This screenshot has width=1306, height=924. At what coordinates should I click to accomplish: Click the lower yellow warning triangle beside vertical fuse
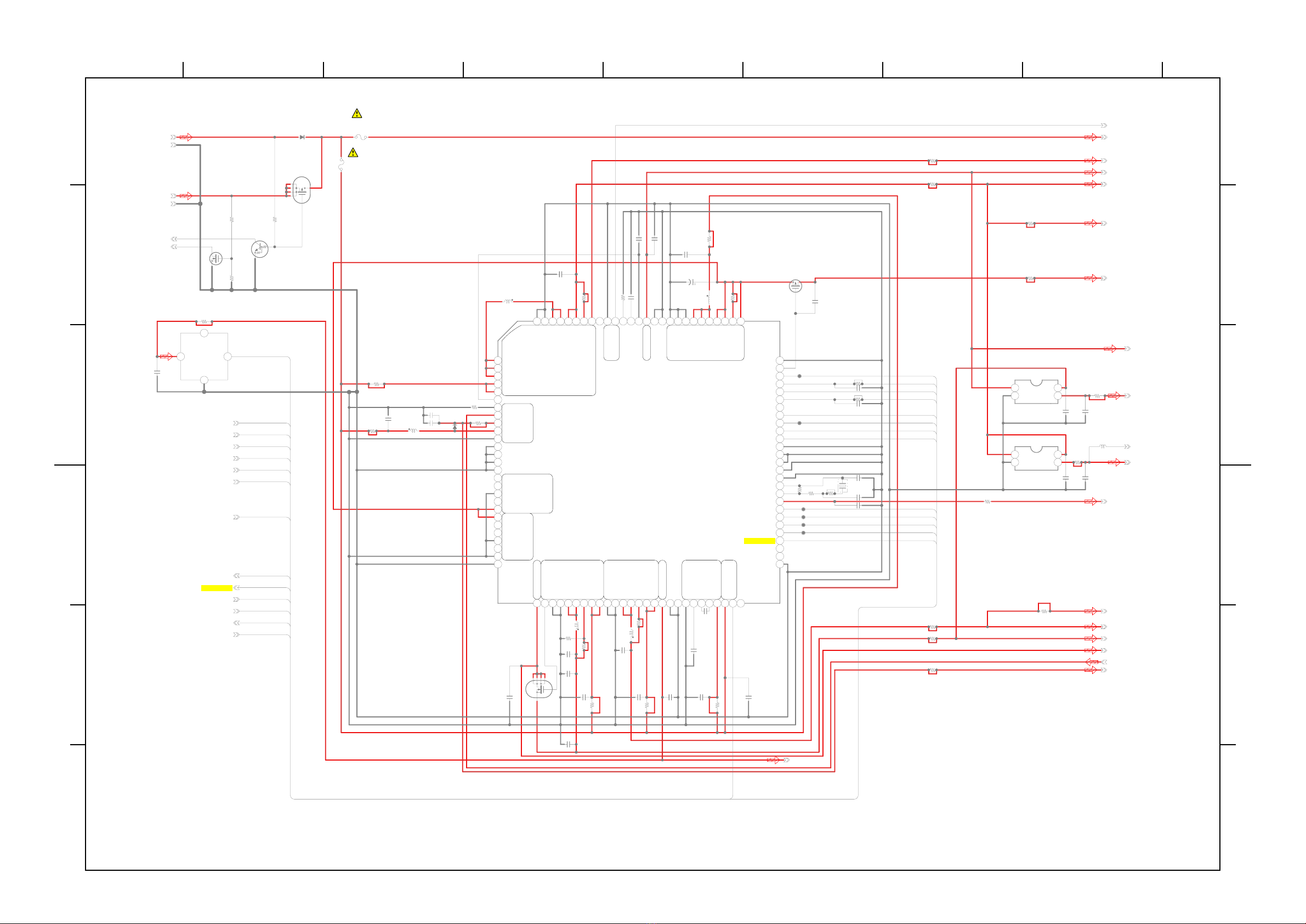353,152
